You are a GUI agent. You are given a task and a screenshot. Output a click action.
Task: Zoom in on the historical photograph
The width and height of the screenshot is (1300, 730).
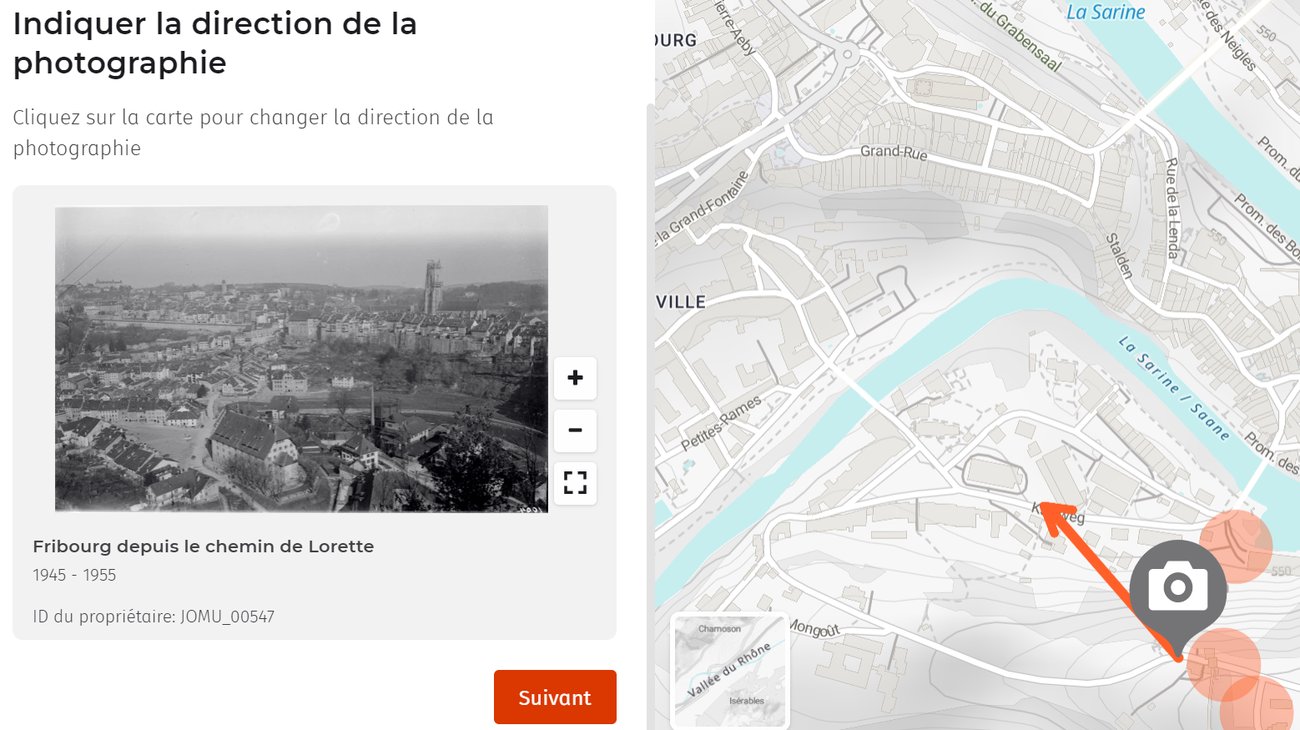(x=575, y=378)
